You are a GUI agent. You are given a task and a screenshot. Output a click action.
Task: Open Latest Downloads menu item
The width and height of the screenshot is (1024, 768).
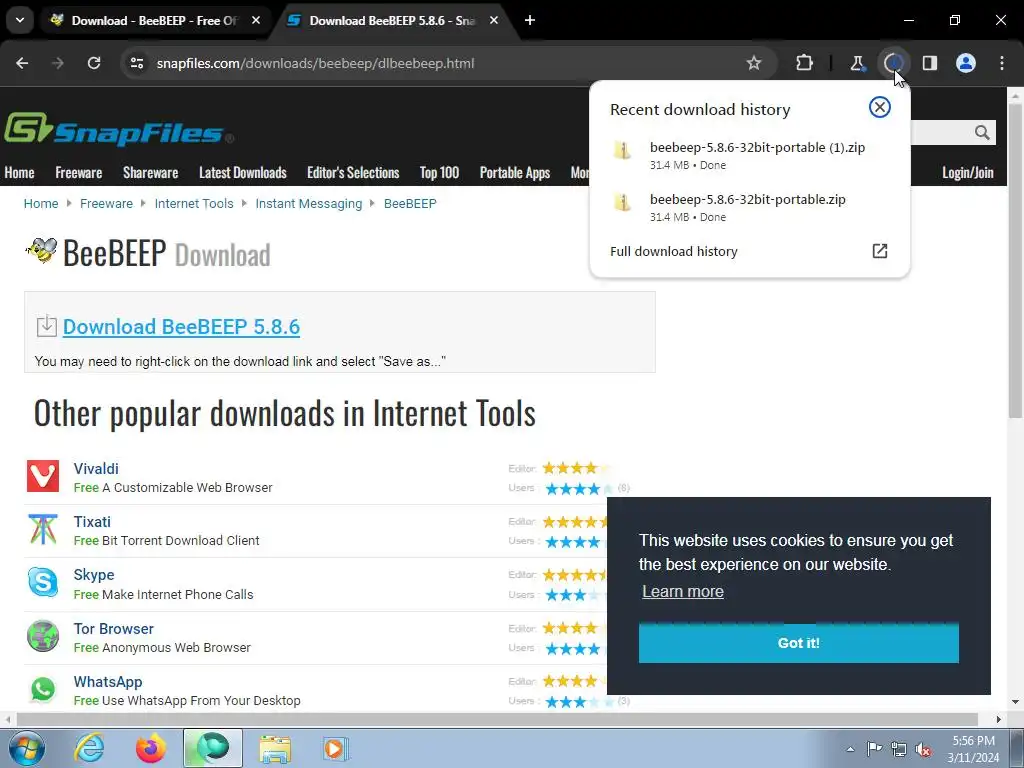pos(243,172)
